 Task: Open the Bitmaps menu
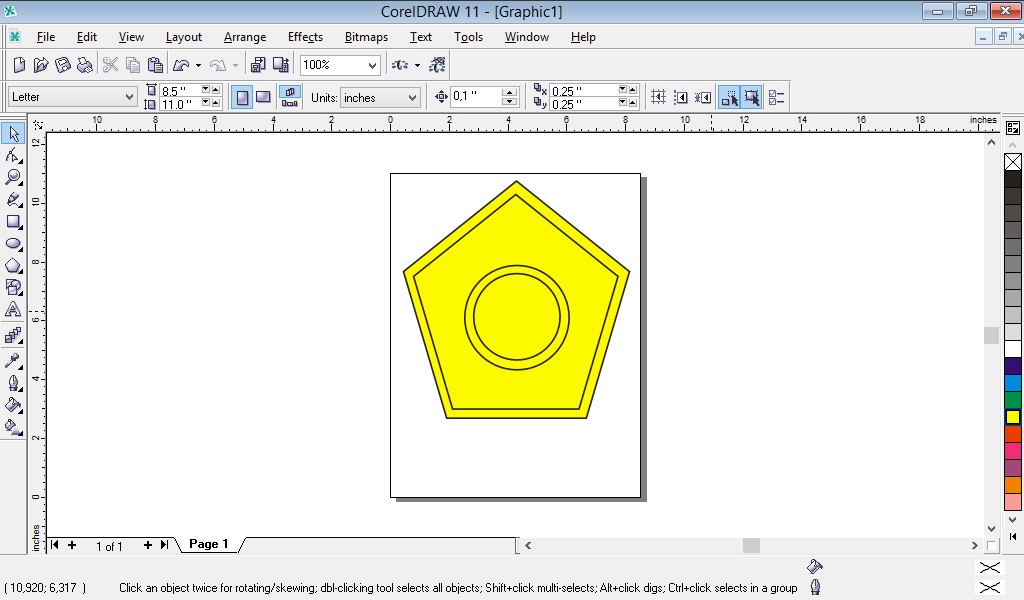[366, 37]
